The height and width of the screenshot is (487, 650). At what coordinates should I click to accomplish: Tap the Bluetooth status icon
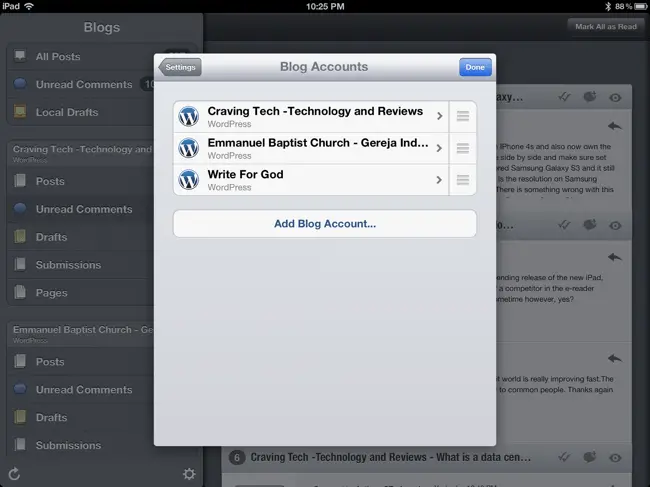[x=608, y=6]
